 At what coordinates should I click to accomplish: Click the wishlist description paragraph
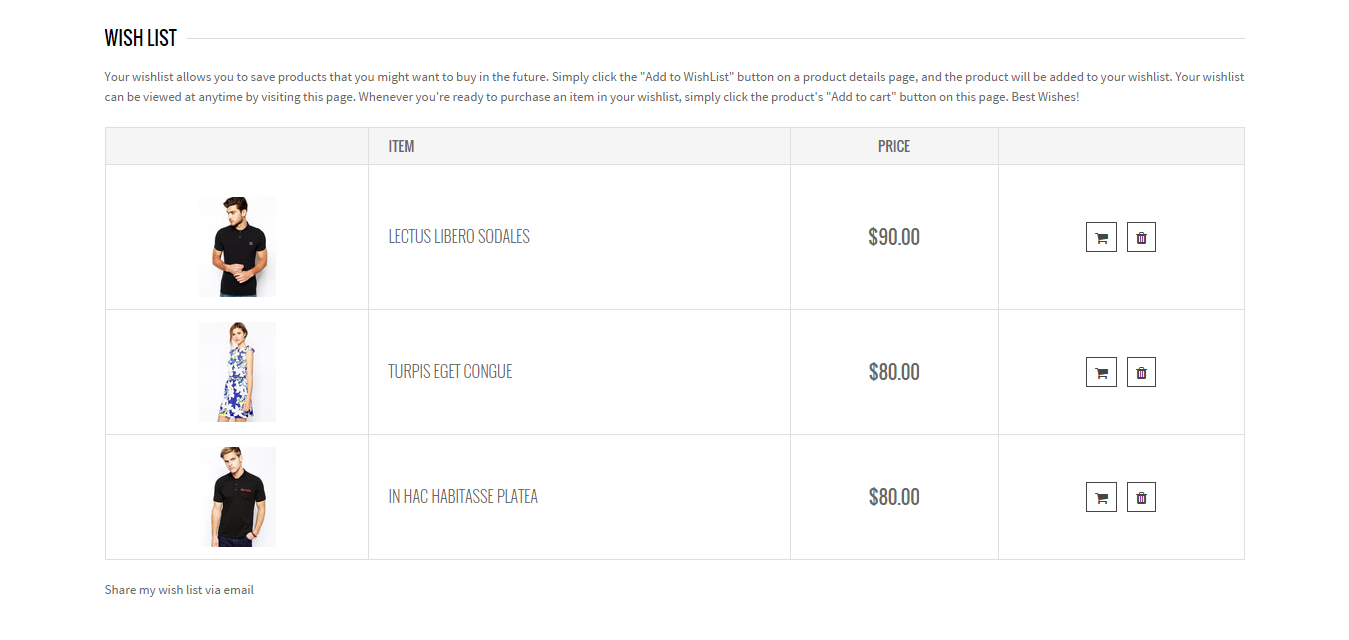(x=674, y=87)
